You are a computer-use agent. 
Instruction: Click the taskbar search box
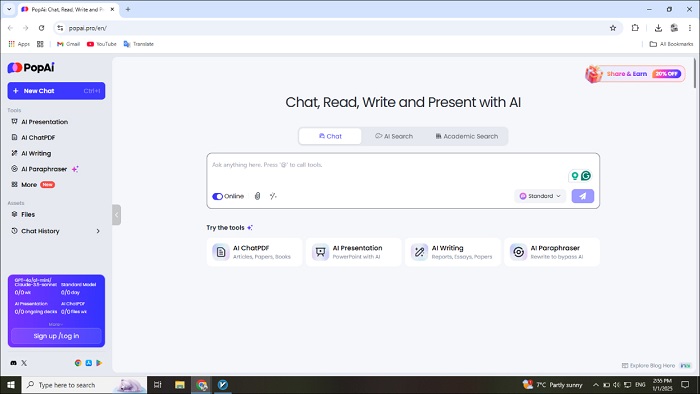[84, 385]
